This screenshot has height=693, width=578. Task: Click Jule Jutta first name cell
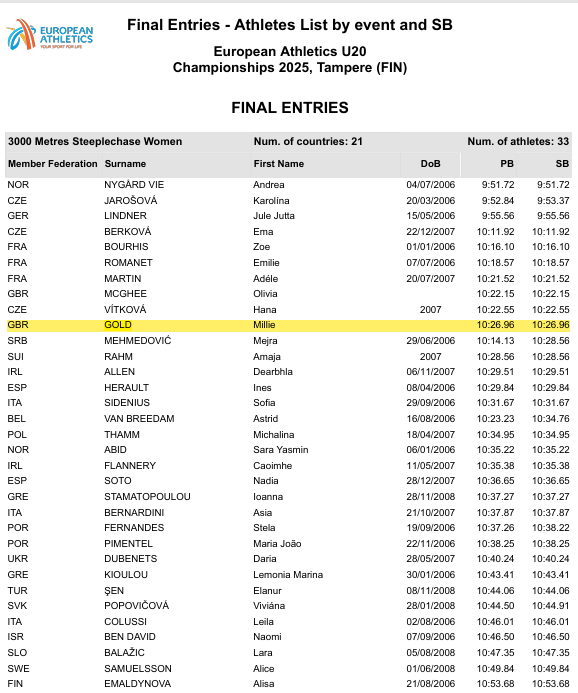274,216
